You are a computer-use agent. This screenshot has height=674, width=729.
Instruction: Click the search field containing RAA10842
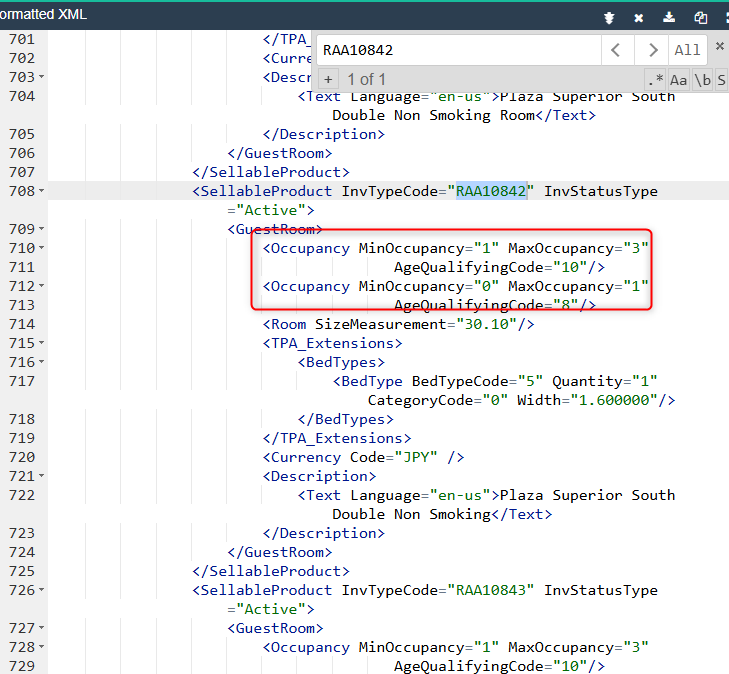458,50
